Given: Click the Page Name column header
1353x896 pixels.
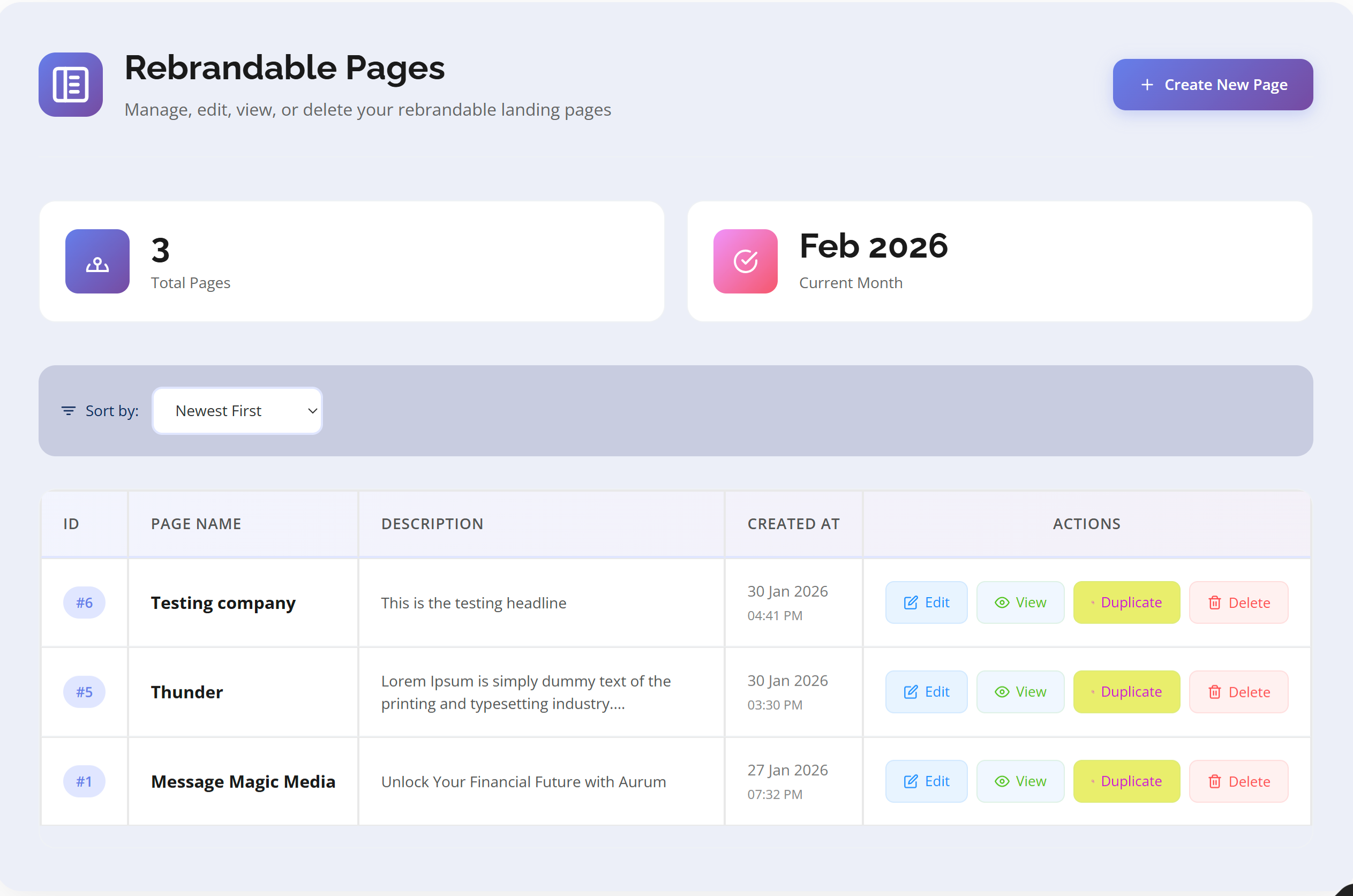Looking at the screenshot, I should coord(196,524).
